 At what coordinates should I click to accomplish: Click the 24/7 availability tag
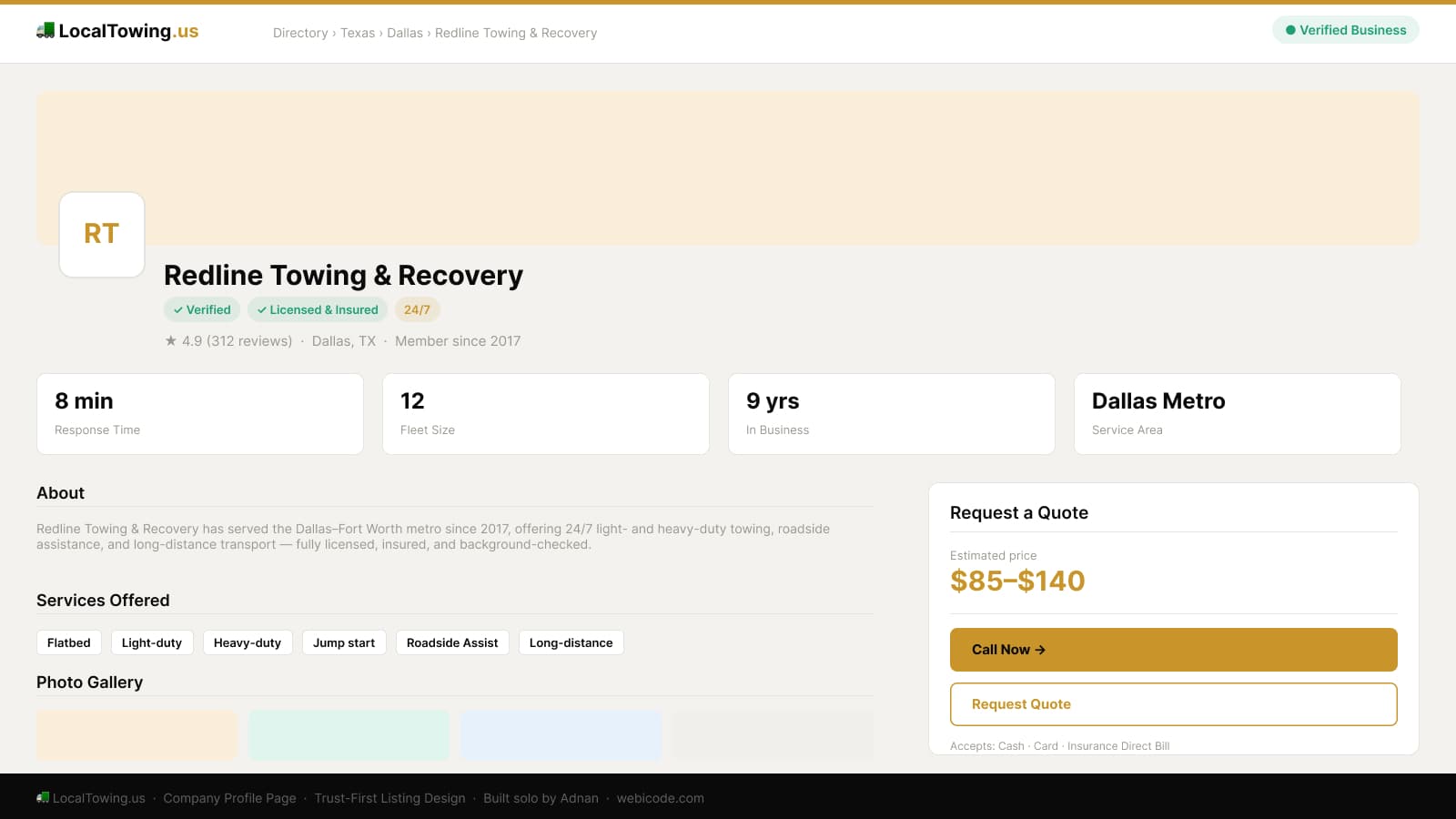(x=417, y=309)
